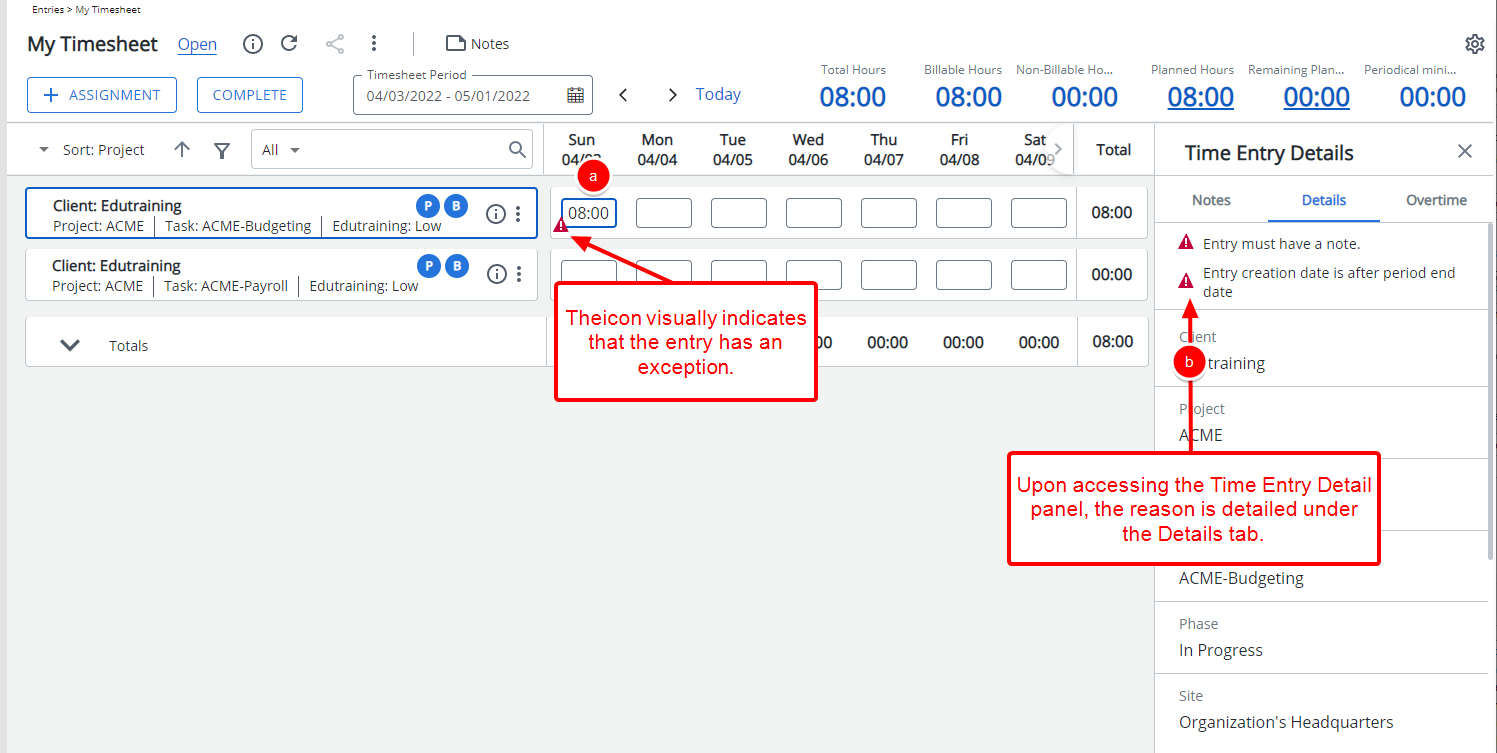Click the 'In Progress' phase value
The height and width of the screenshot is (753, 1497).
coord(1221,650)
